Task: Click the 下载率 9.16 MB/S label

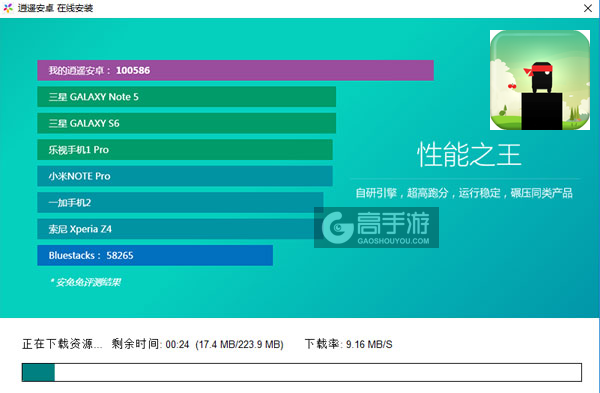Action: point(349,344)
